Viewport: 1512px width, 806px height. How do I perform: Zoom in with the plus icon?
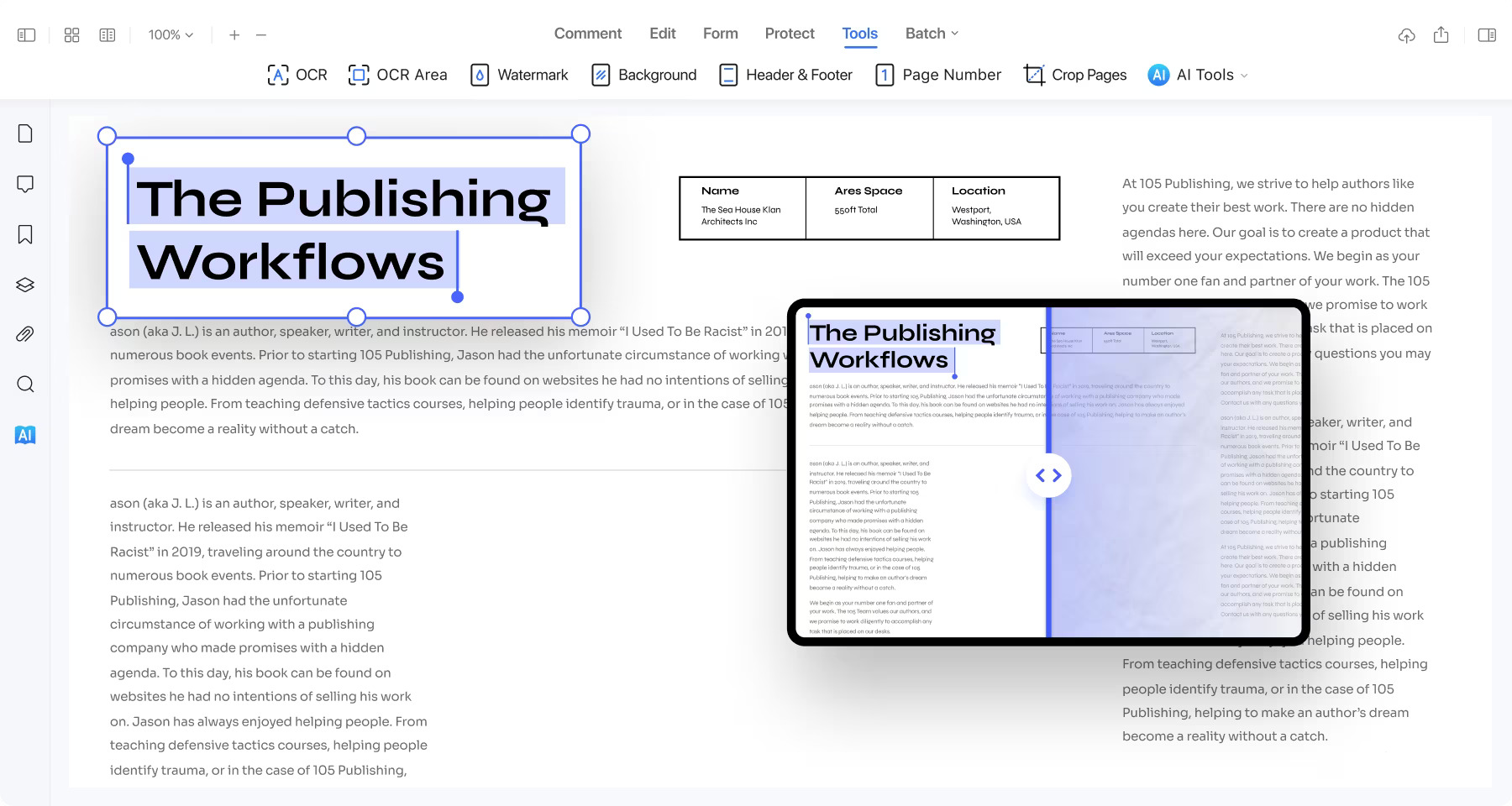[234, 35]
